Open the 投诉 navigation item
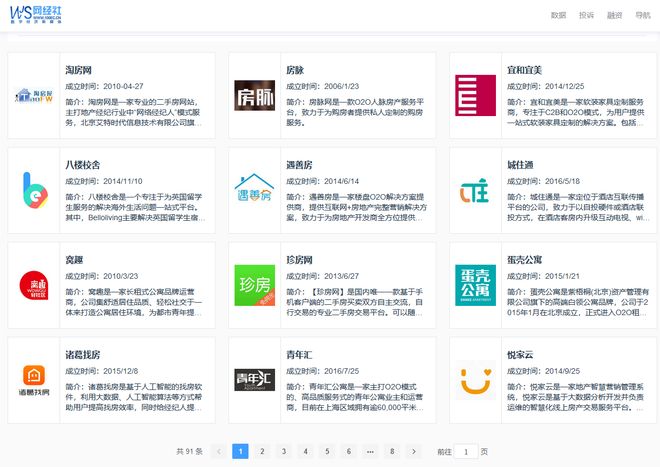Image resolution: width=660 pixels, height=467 pixels. [x=586, y=15]
